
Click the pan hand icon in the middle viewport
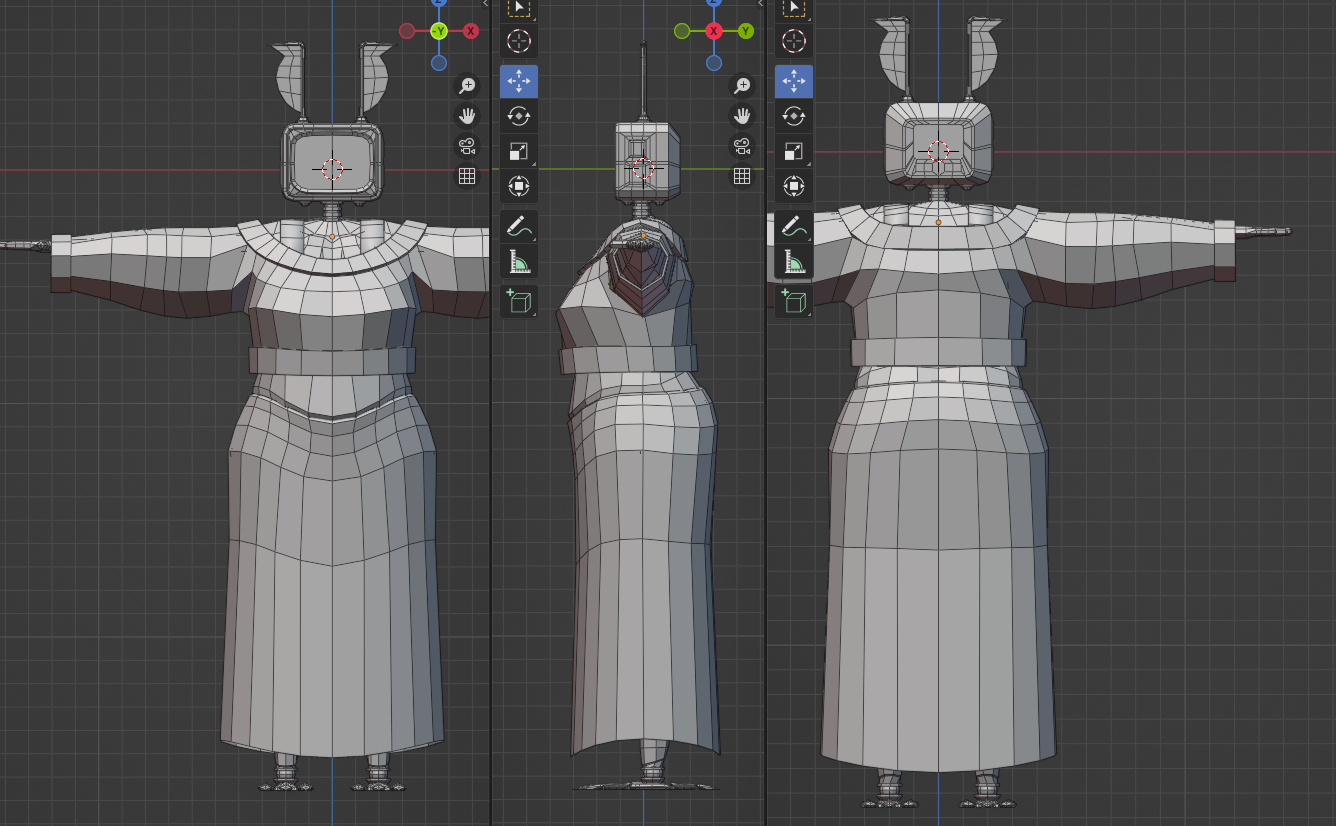click(742, 116)
